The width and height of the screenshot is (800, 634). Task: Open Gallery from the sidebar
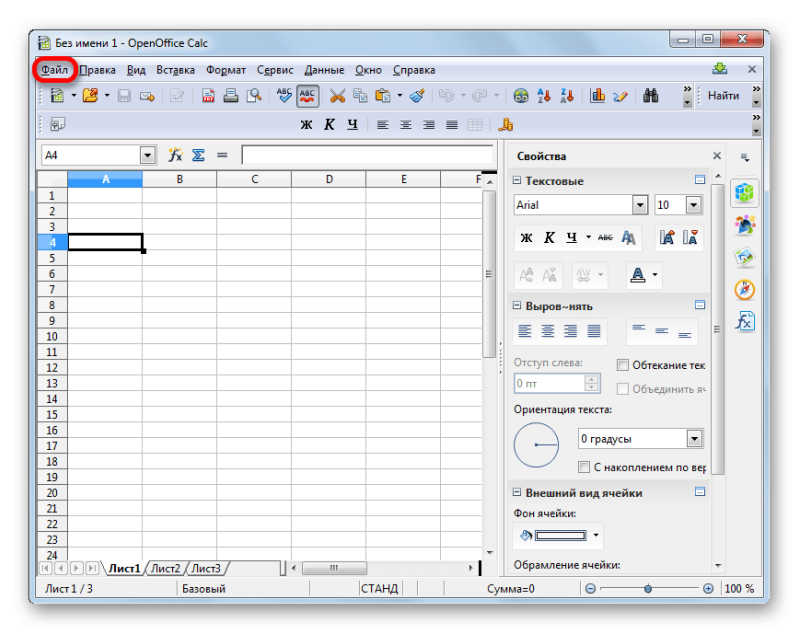coord(744,257)
